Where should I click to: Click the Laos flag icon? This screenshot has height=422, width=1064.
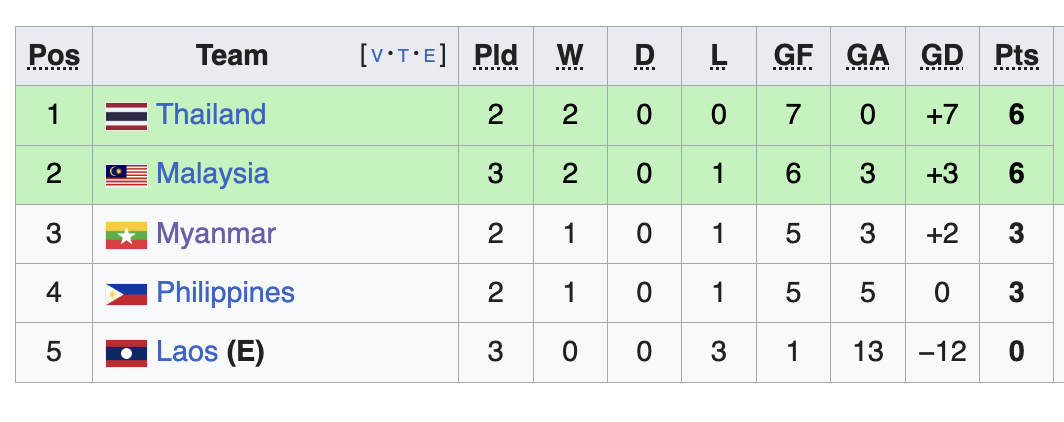(126, 353)
